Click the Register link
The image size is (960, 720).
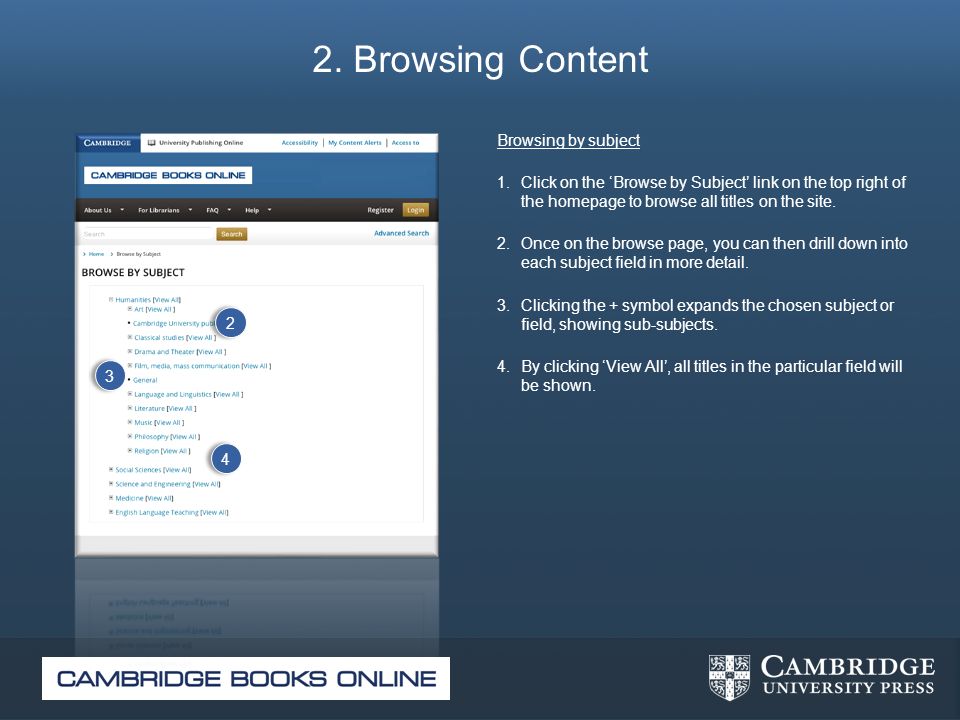point(380,210)
